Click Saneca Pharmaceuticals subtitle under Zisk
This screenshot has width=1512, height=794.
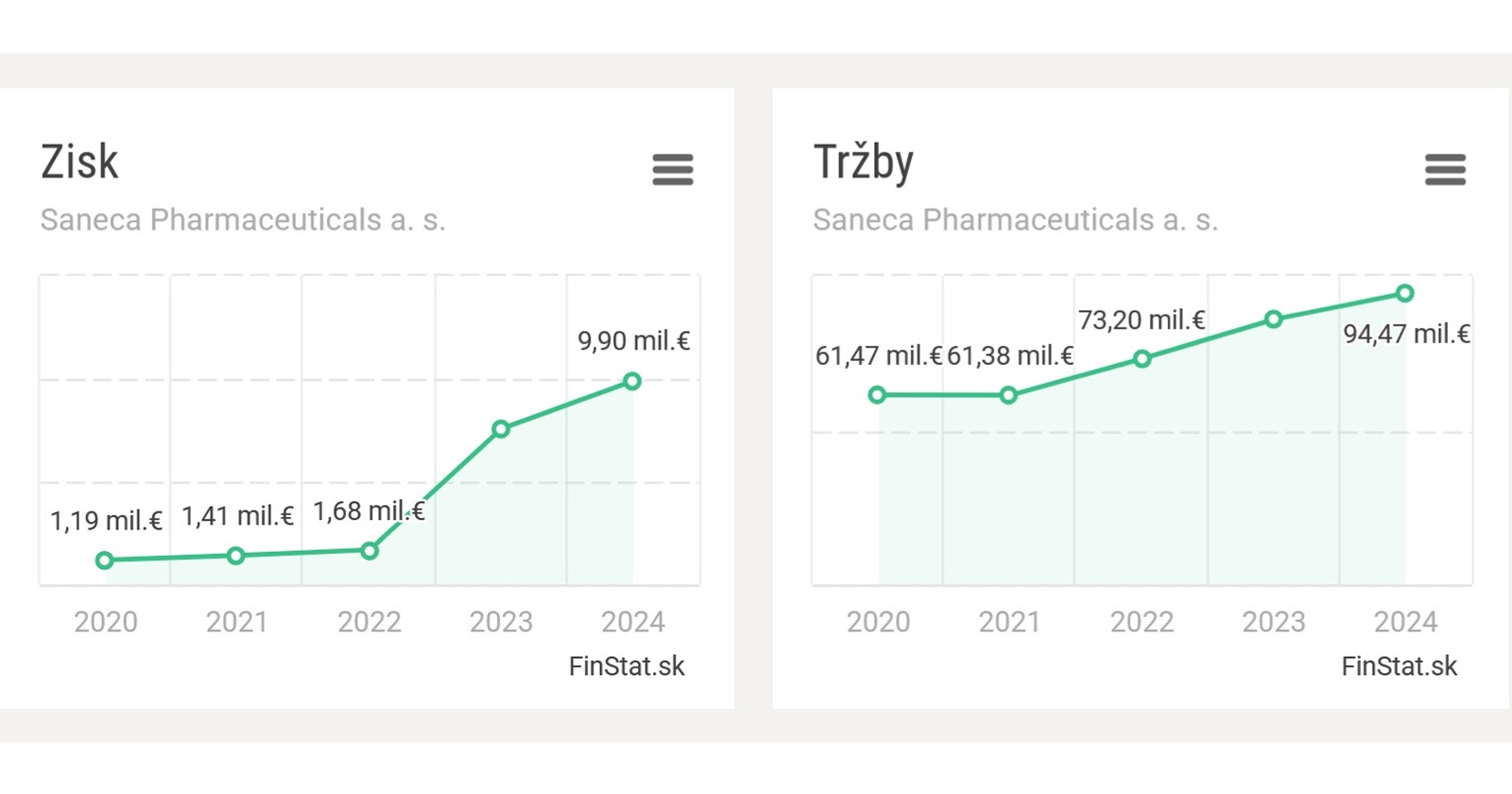(x=243, y=220)
